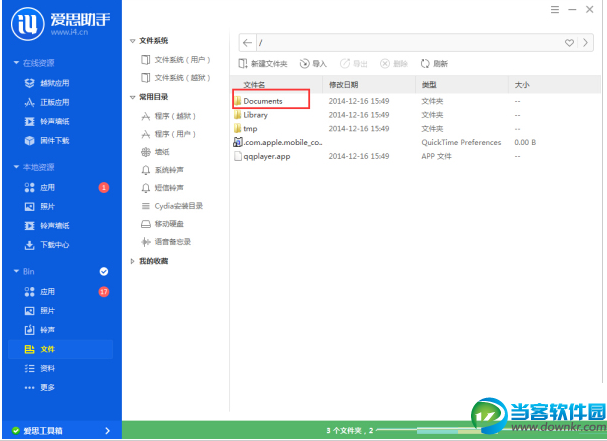This screenshot has height=441, width=607.
Task: Select 文件 (files) under Bin device
Action: 60,349
